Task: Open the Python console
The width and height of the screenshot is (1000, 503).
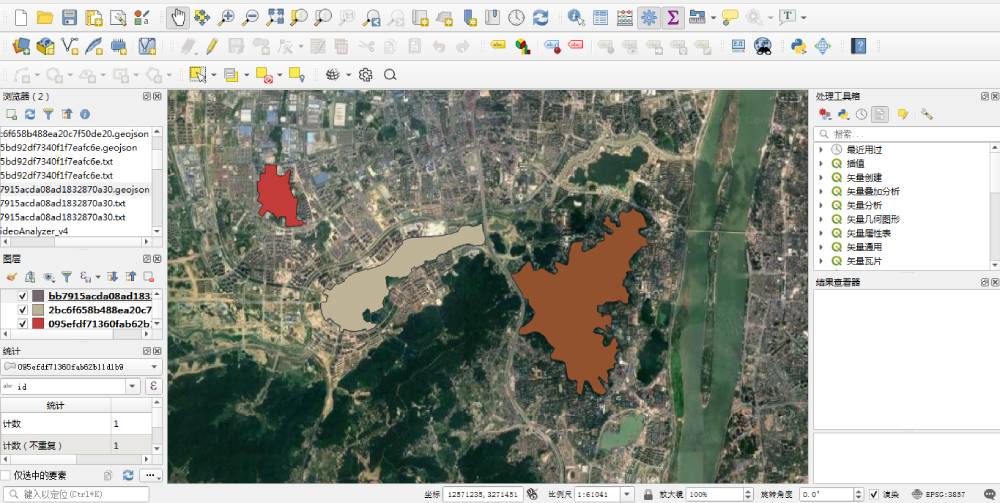Action: [x=799, y=45]
